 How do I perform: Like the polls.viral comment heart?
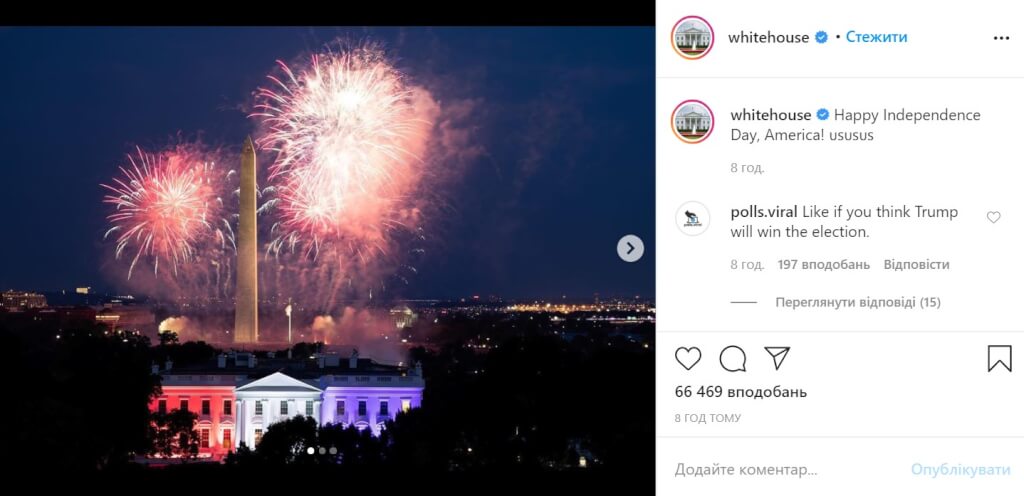pyautogui.click(x=993, y=217)
